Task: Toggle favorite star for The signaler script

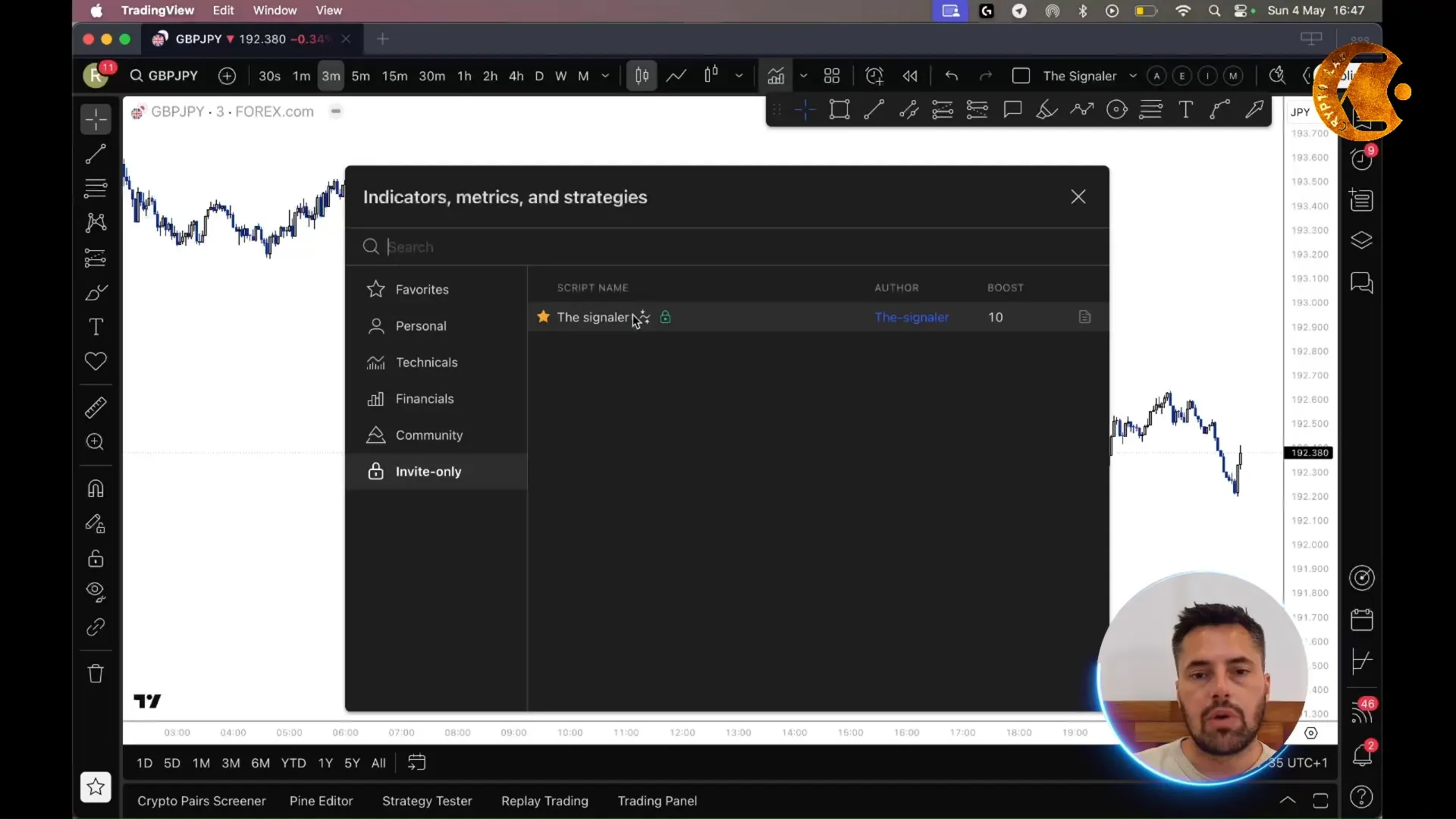Action: point(543,317)
